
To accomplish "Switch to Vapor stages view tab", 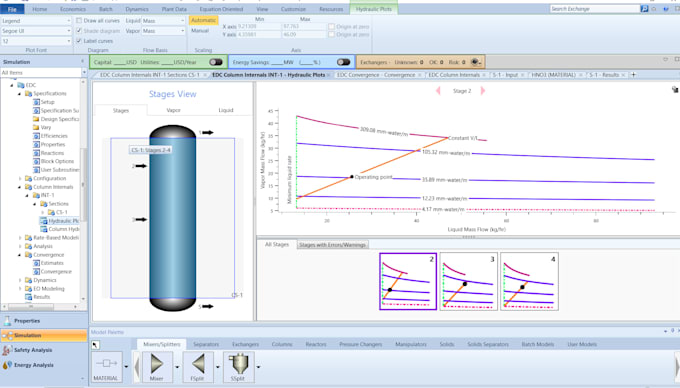I will tap(173, 110).
